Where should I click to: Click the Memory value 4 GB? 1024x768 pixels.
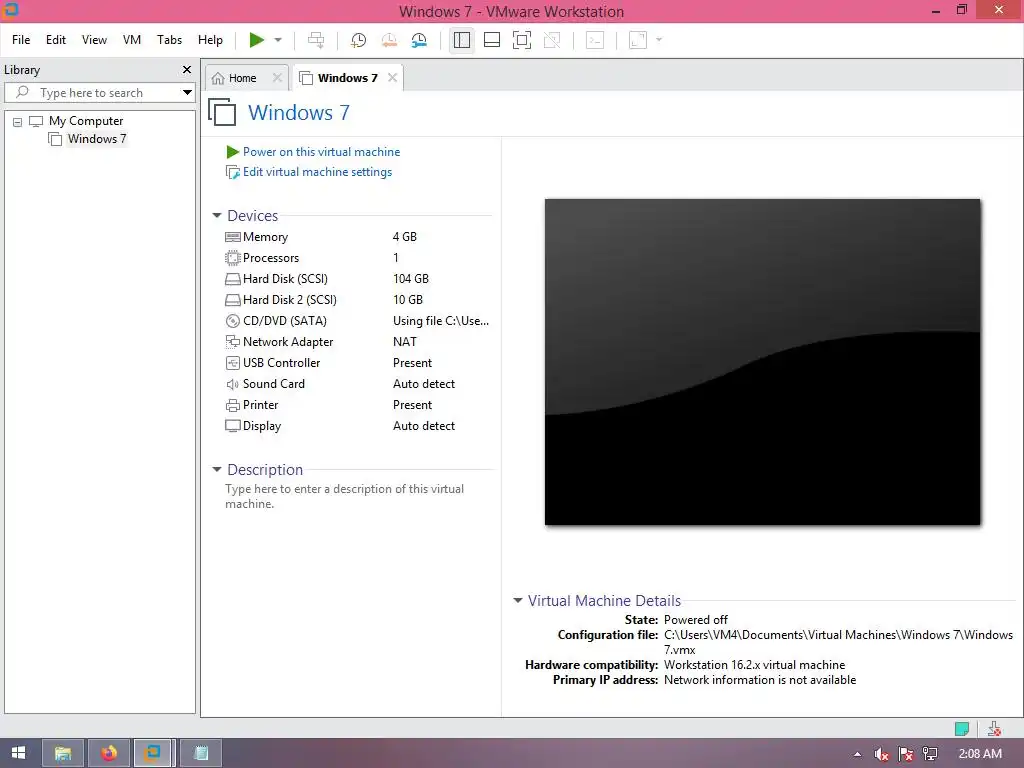point(405,237)
